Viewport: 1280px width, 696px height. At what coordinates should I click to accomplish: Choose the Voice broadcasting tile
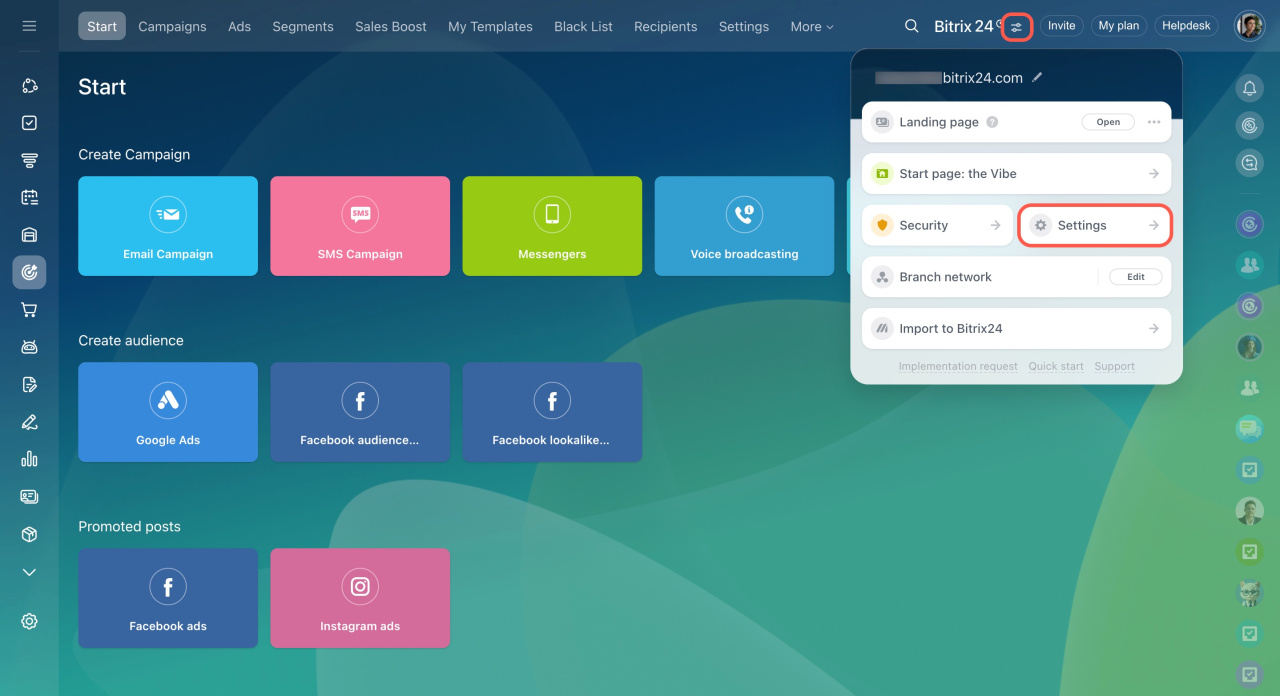[744, 226]
